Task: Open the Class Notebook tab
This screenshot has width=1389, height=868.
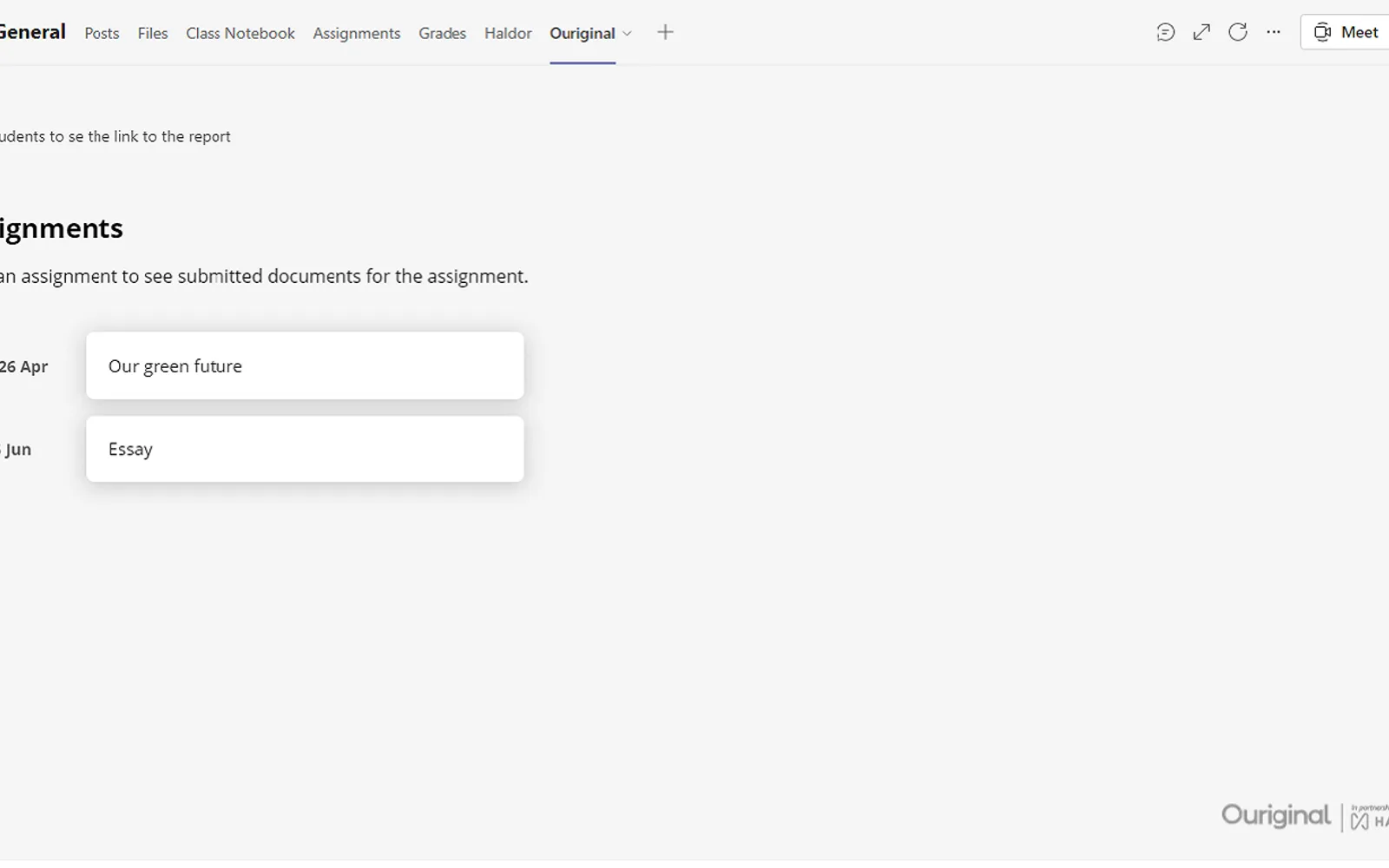Action: (x=240, y=33)
